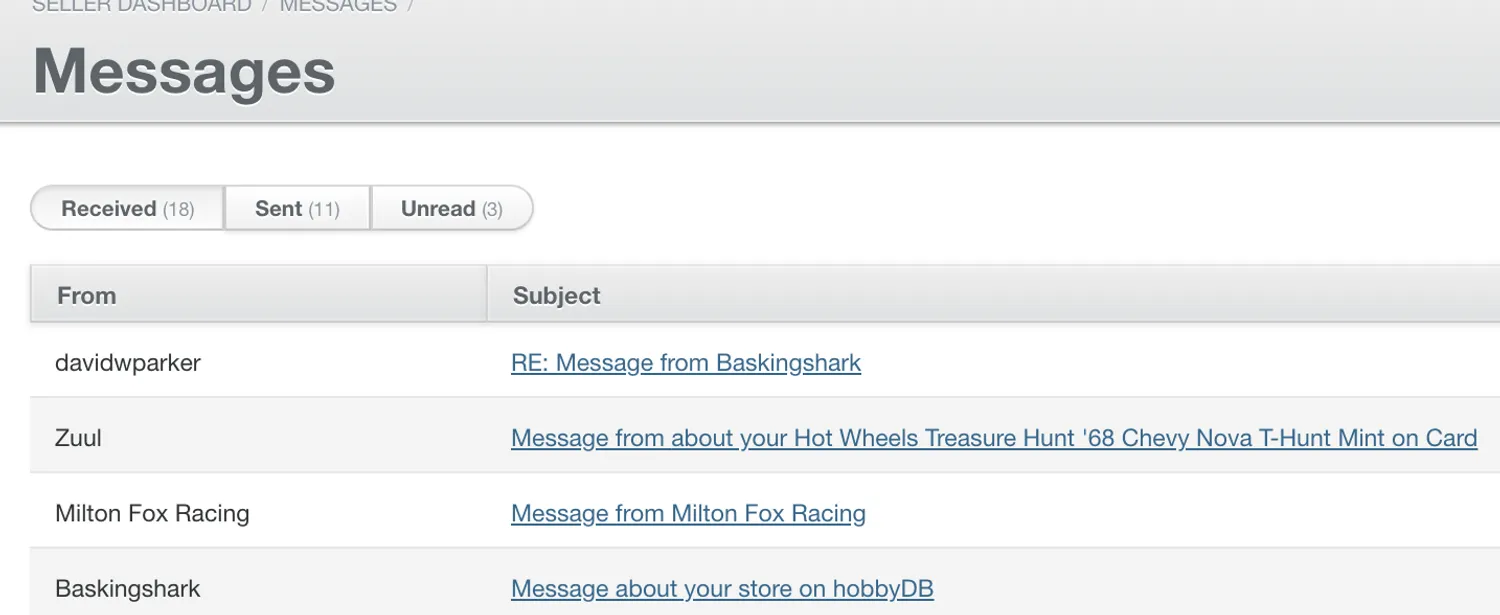This screenshot has width=1500, height=615.
Task: Open the Hot Wheels Treasure Hunt message
Action: coord(993,438)
